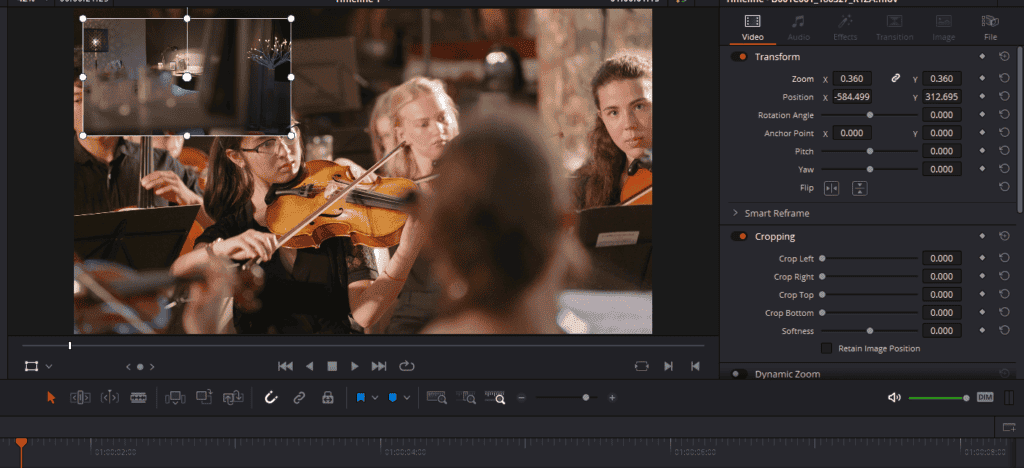Click Flip vertical button
Screen dimensions: 1024x468
click(x=860, y=188)
